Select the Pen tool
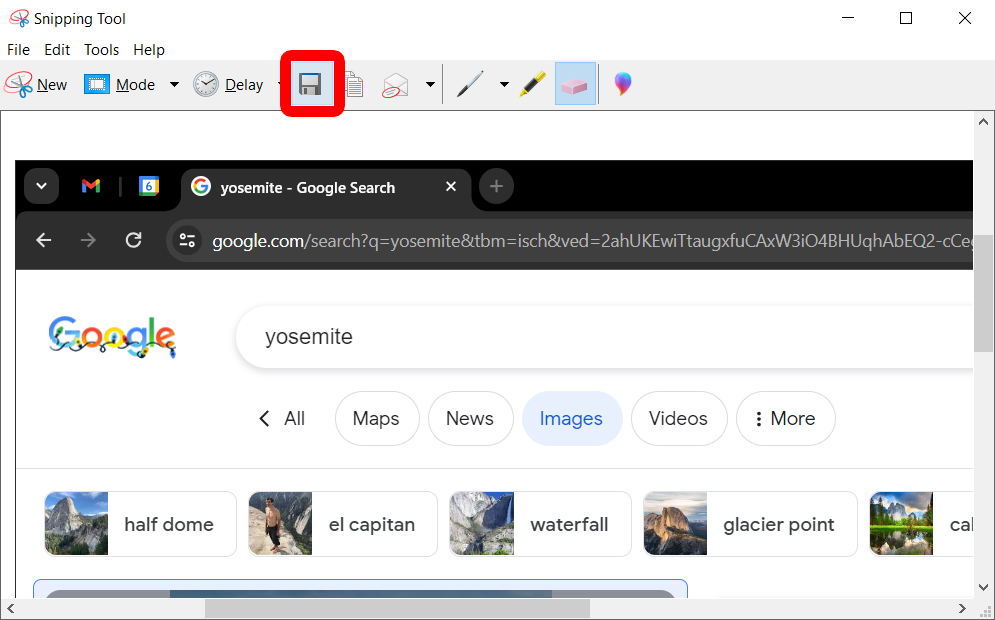The height and width of the screenshot is (620, 995). (469, 85)
